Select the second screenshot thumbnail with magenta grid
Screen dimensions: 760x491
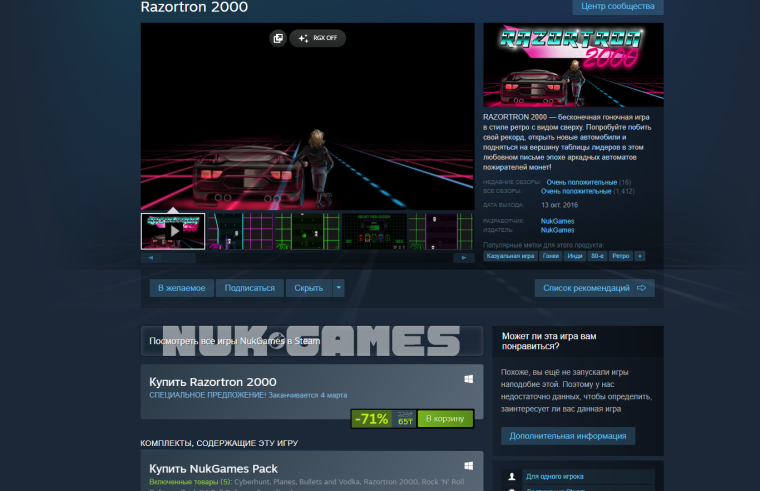coord(240,231)
